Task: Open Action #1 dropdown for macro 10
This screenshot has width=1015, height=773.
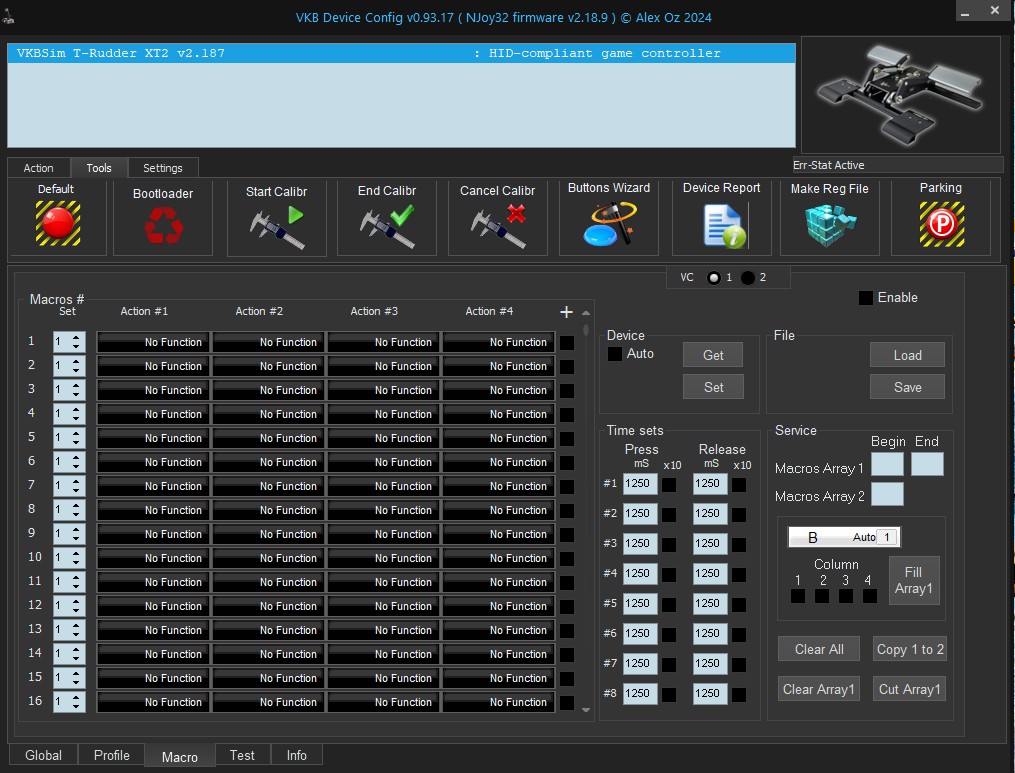Action: pos(153,558)
